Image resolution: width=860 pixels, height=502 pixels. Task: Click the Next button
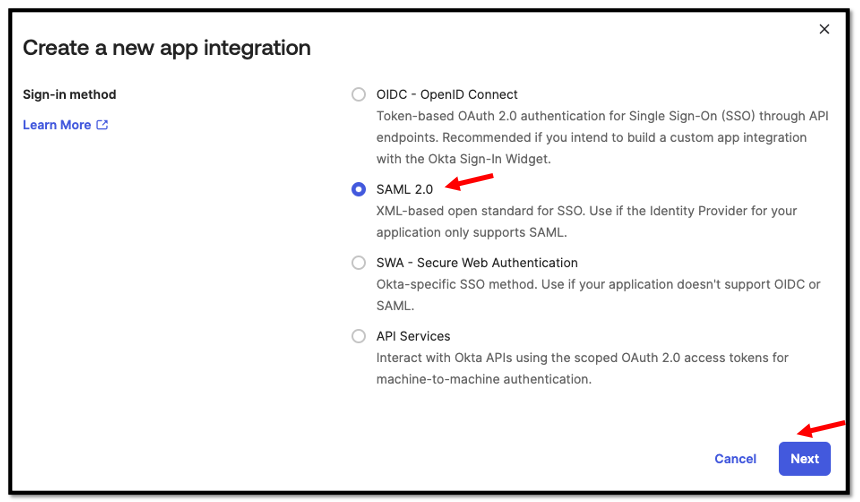804,459
